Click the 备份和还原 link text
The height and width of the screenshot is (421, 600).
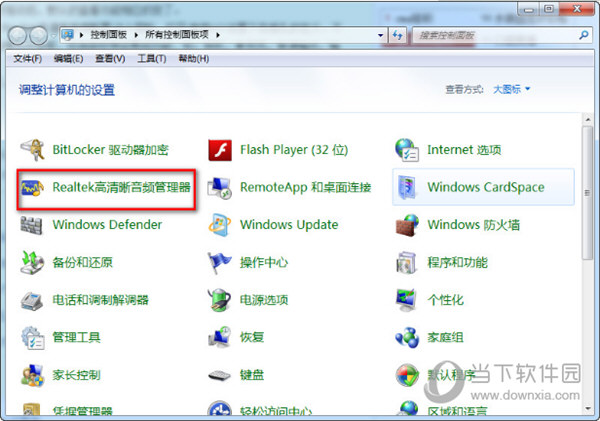[83, 263]
